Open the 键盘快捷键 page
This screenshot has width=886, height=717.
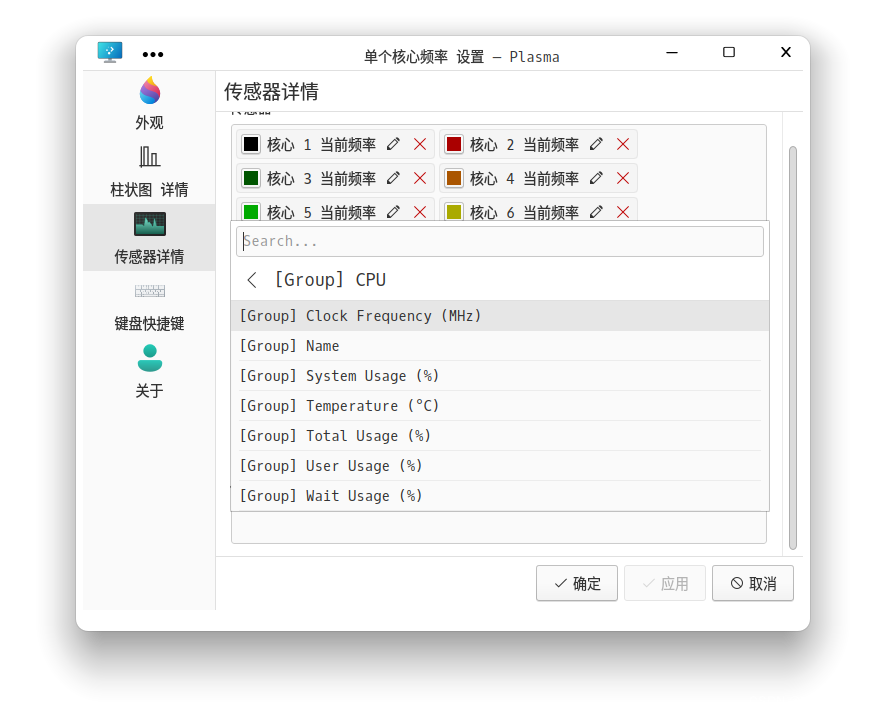click(149, 306)
